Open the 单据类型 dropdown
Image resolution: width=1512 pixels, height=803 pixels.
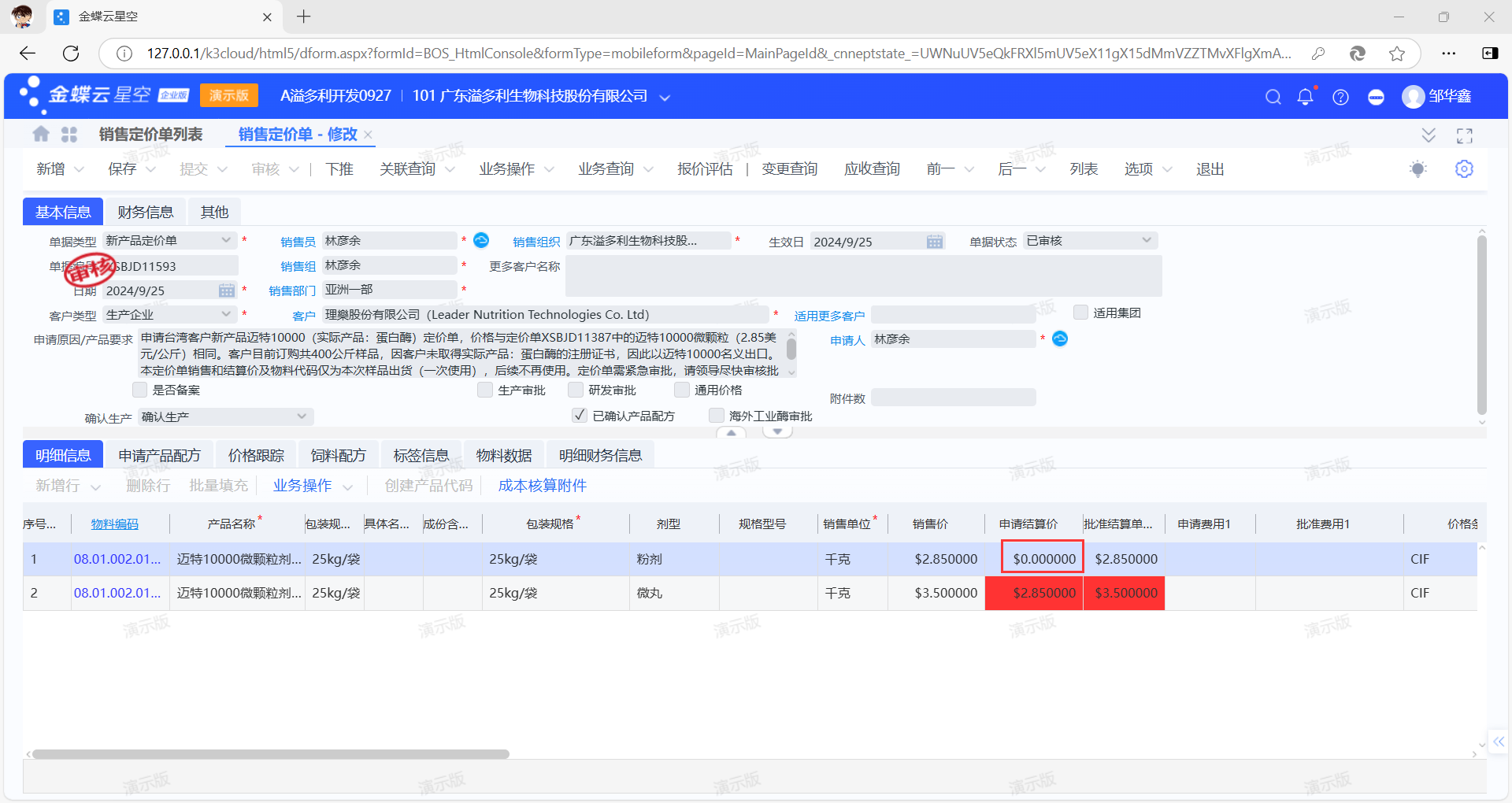(226, 240)
